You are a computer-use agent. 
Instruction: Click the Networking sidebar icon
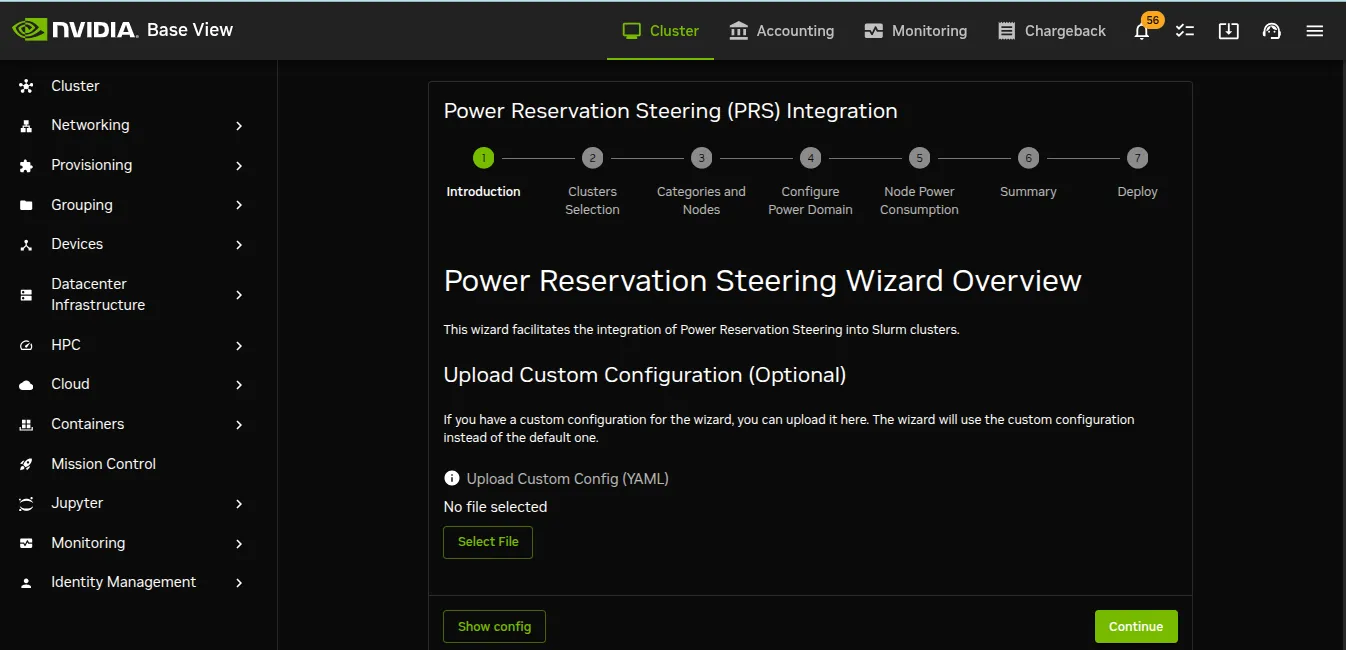point(27,126)
